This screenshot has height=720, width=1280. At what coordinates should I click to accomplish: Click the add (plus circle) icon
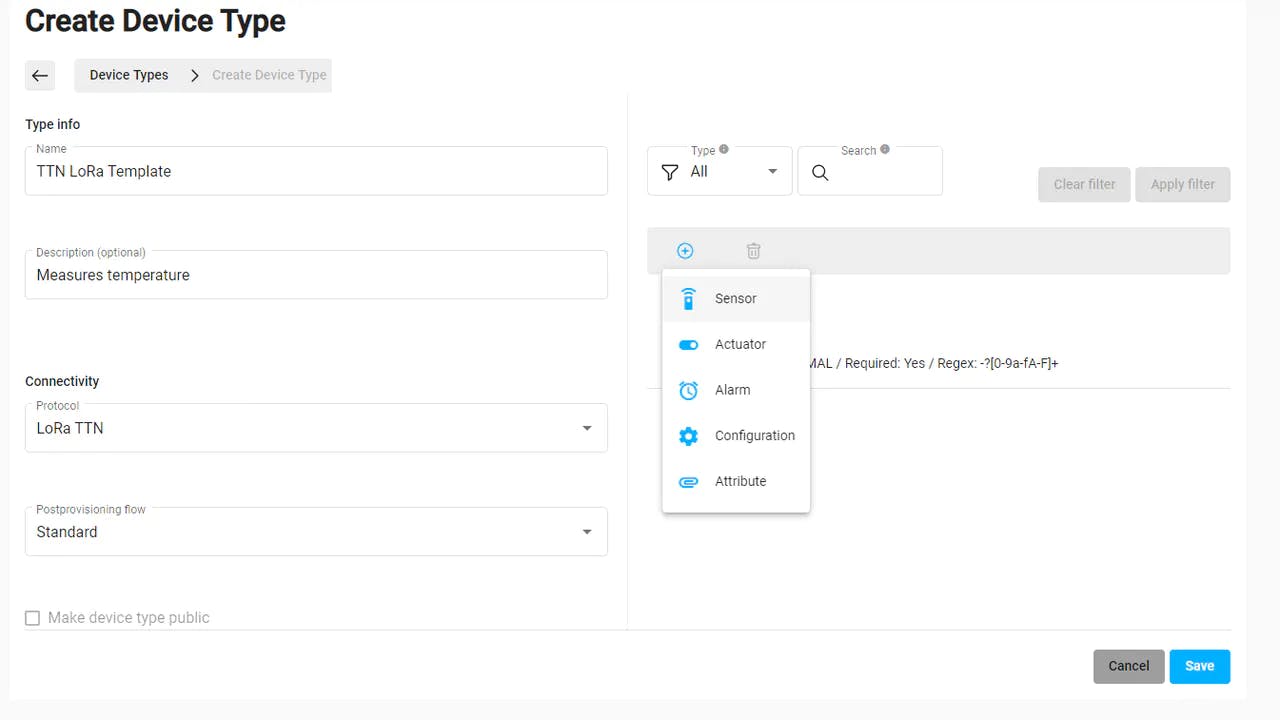[685, 251]
